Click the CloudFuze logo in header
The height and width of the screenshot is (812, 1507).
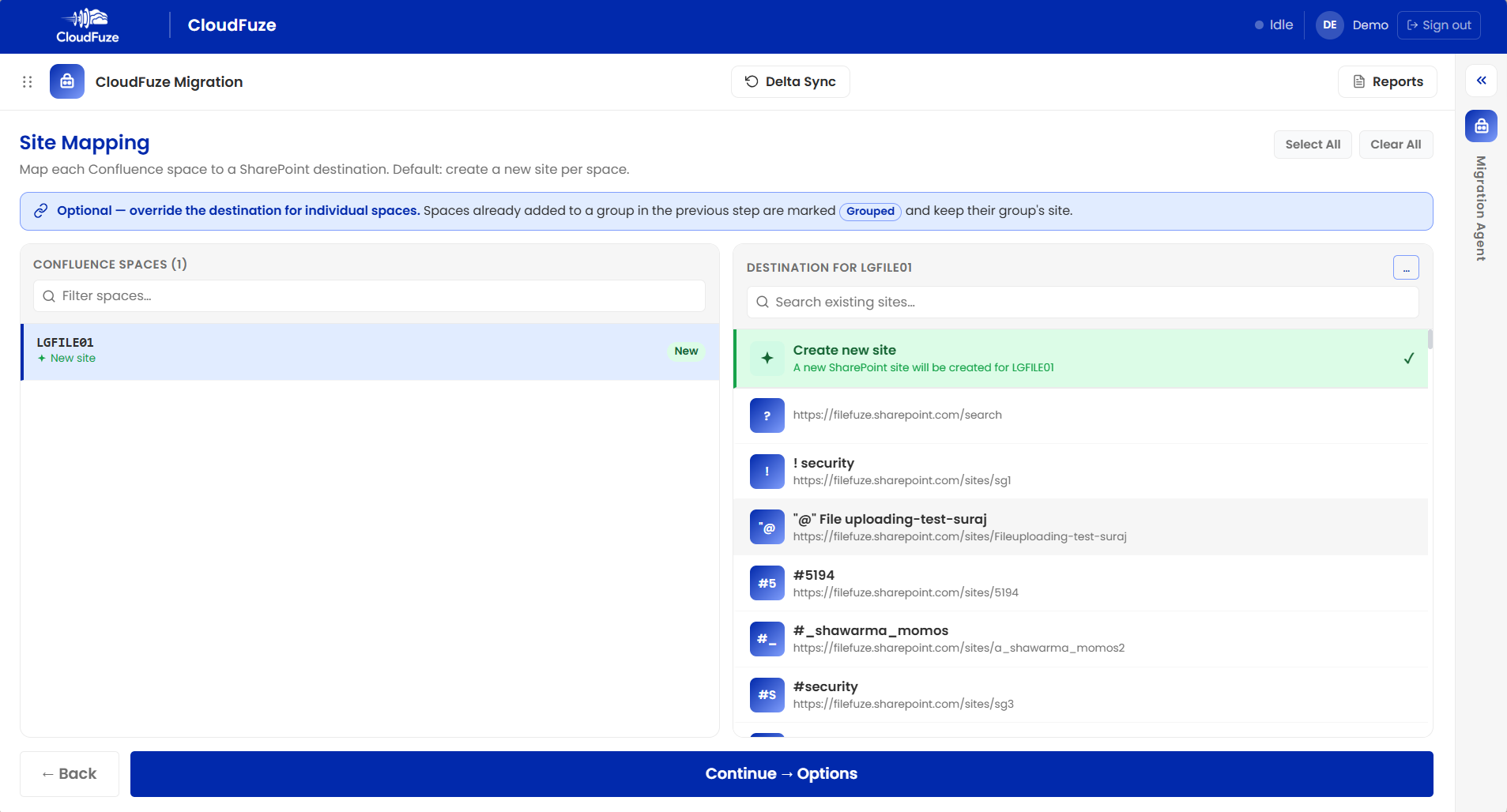pos(88,25)
